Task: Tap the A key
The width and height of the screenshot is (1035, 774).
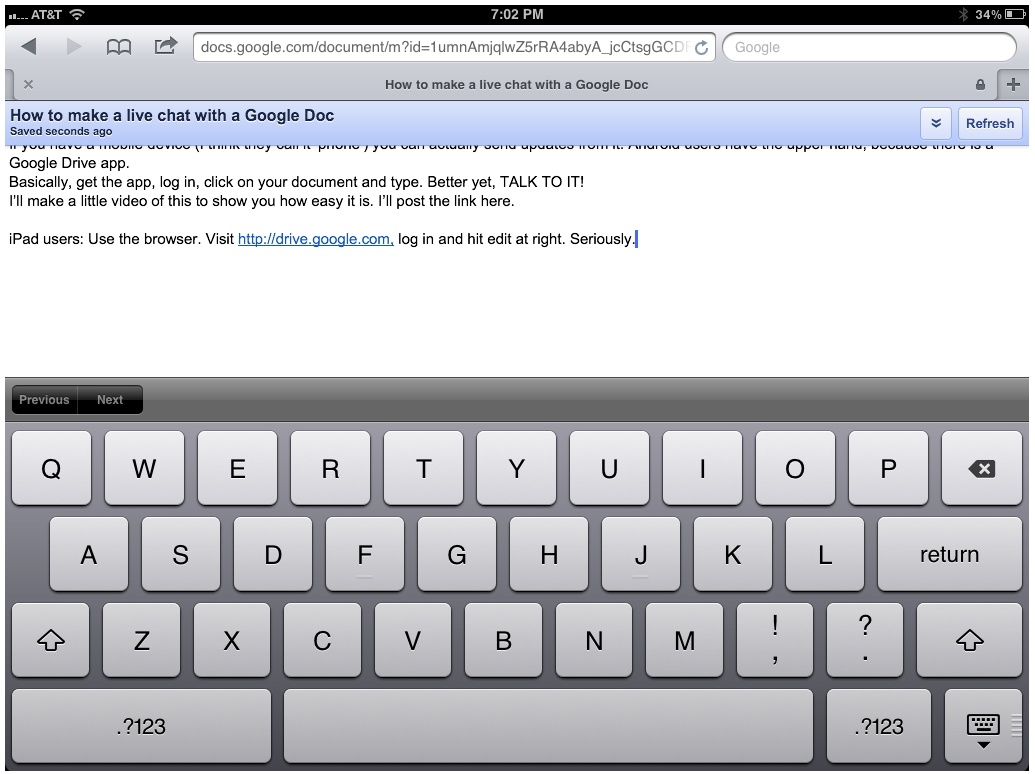Action: point(89,554)
